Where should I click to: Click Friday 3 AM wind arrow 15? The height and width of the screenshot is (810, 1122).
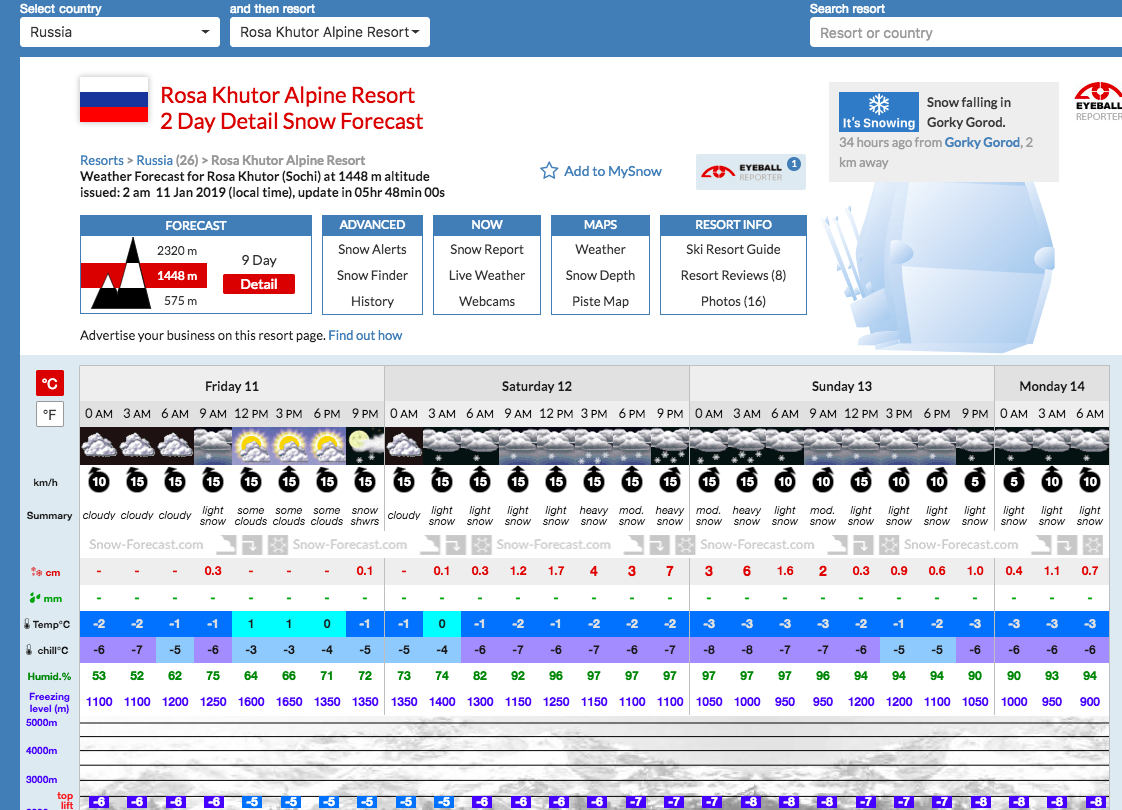(137, 480)
